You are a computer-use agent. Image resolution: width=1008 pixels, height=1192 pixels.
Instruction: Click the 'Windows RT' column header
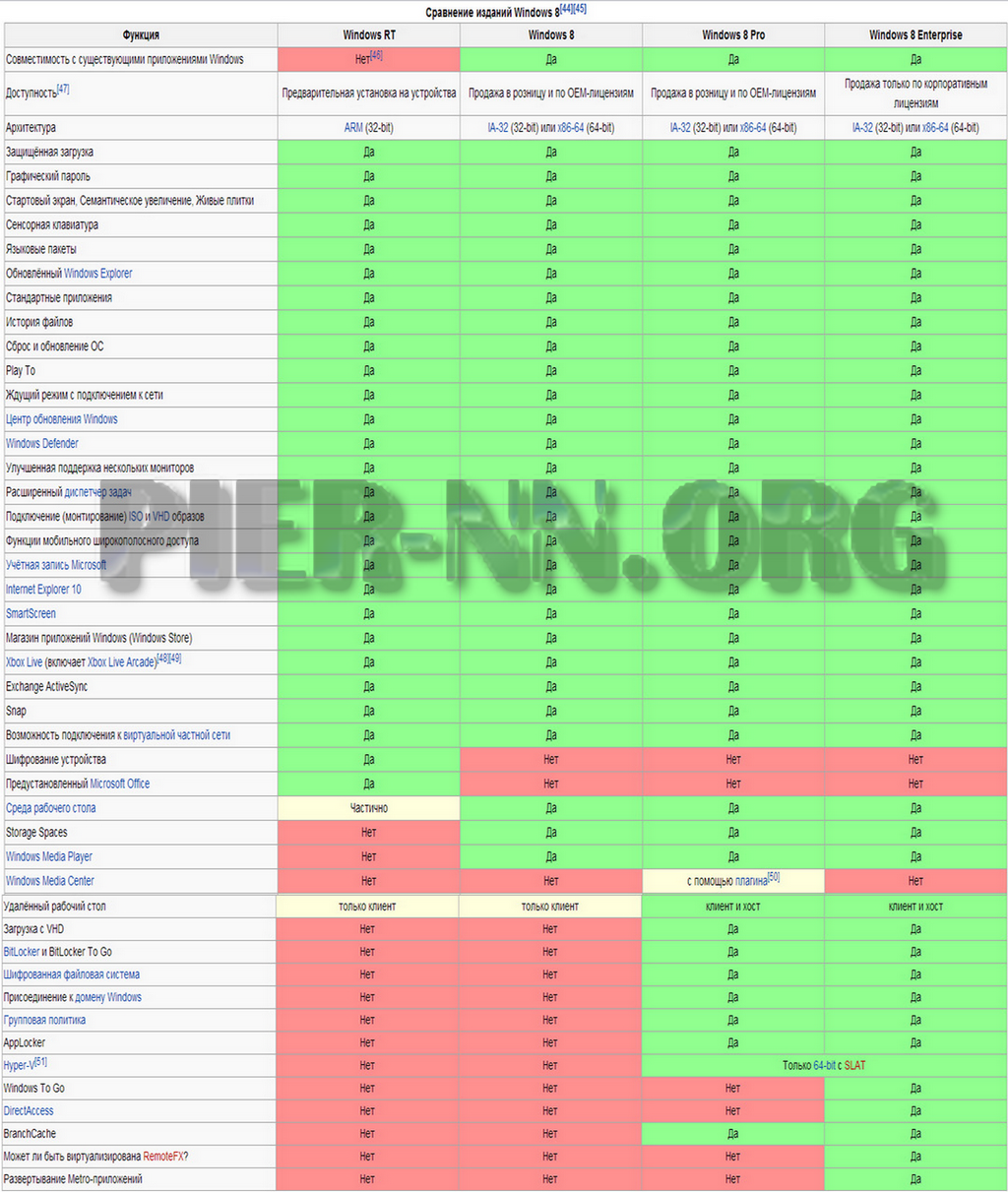369,35
